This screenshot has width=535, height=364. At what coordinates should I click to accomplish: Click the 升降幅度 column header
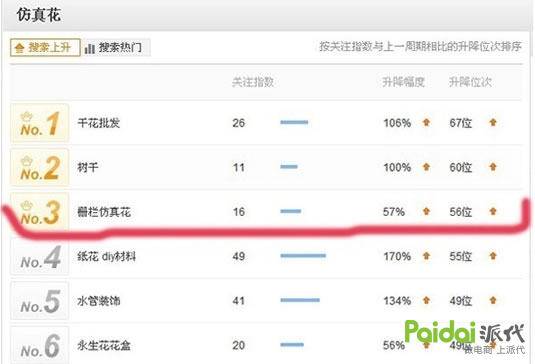(403, 82)
